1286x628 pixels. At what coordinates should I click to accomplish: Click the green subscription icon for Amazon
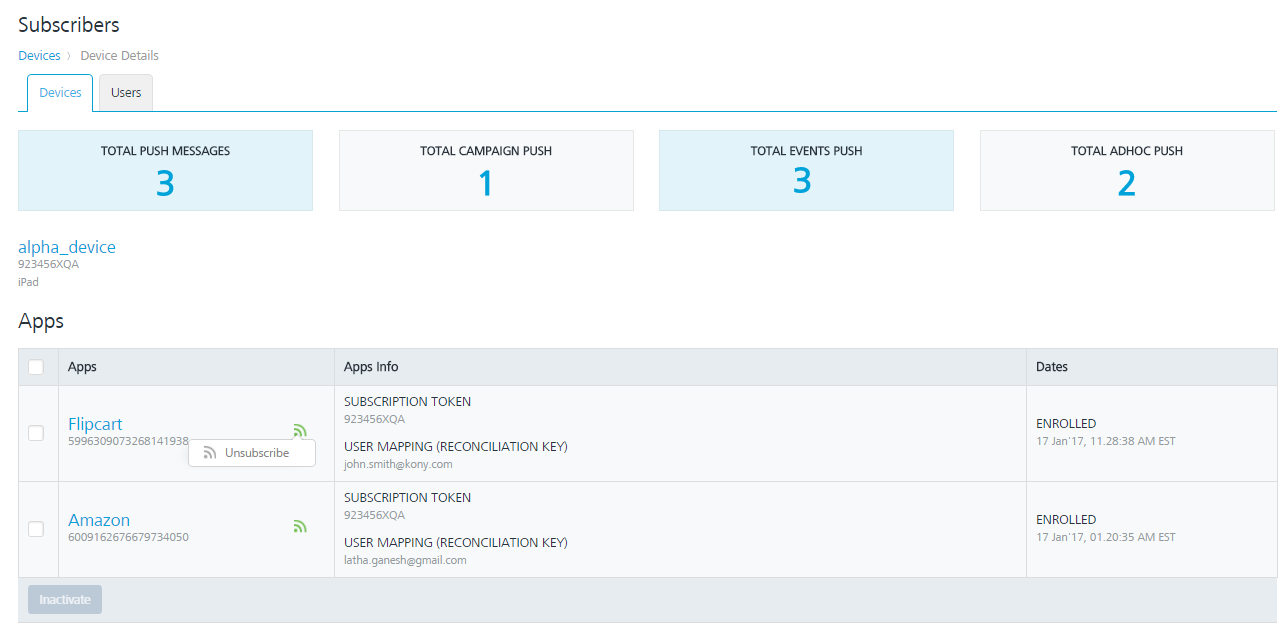[299, 526]
